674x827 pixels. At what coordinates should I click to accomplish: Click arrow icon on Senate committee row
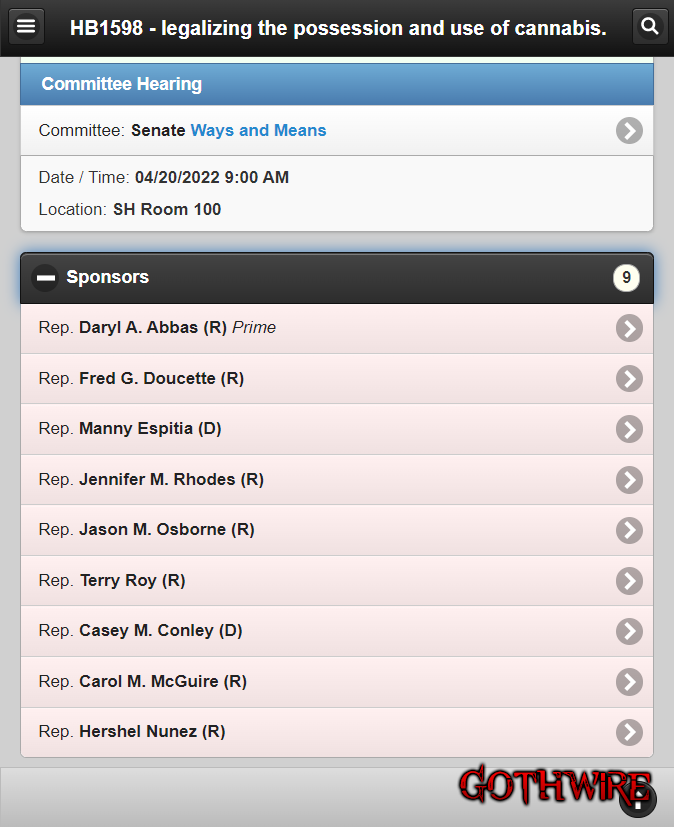click(x=629, y=130)
